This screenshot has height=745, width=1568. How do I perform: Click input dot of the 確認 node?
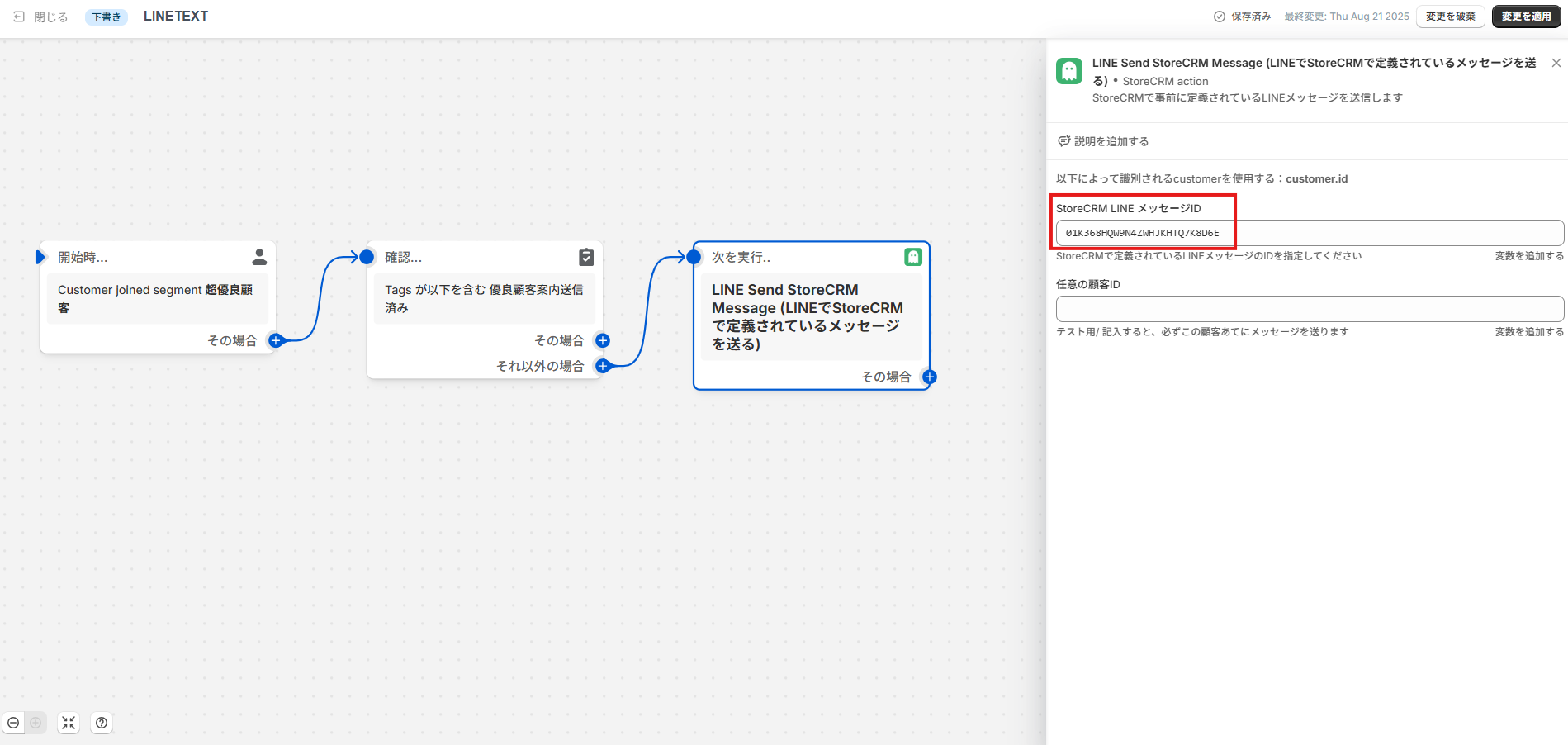367,257
